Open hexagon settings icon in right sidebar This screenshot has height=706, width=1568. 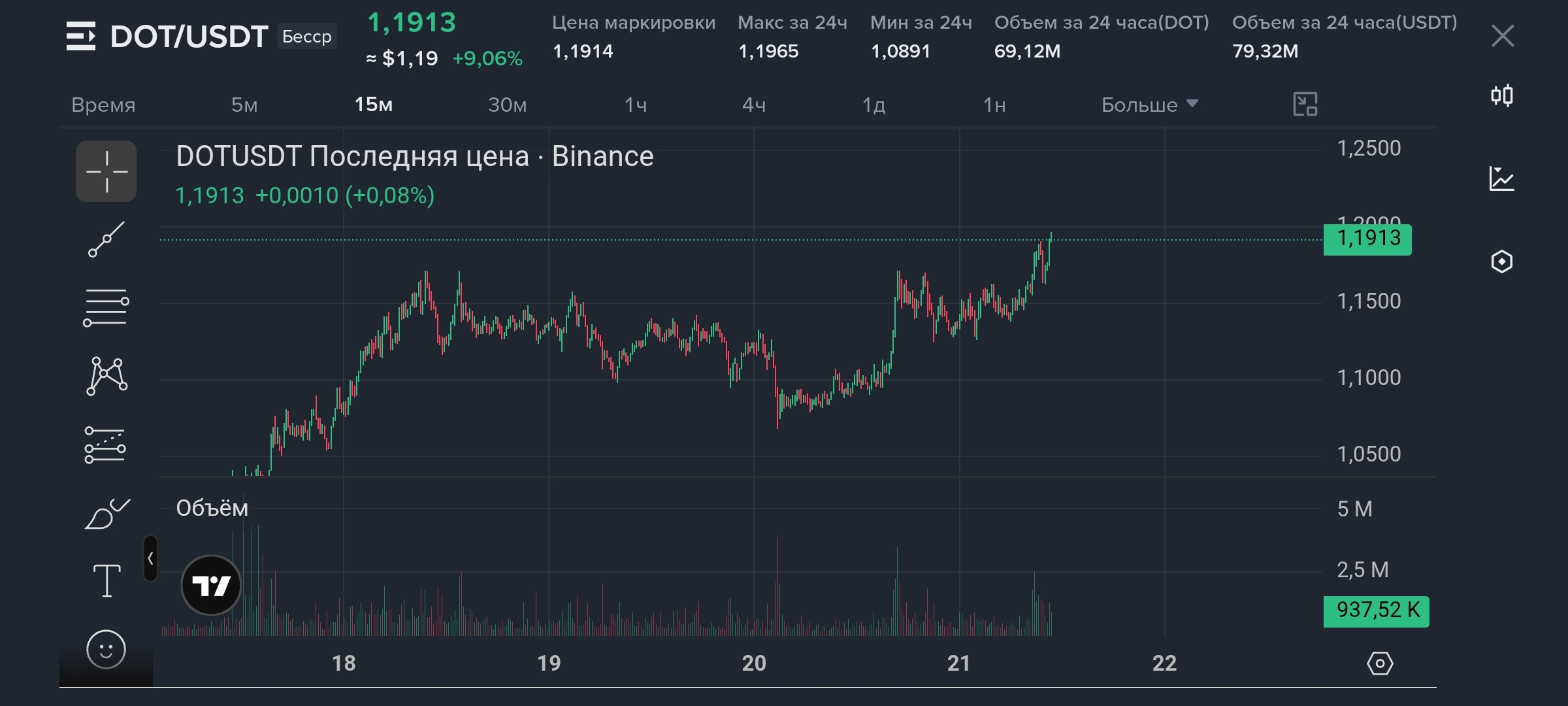(x=1502, y=261)
